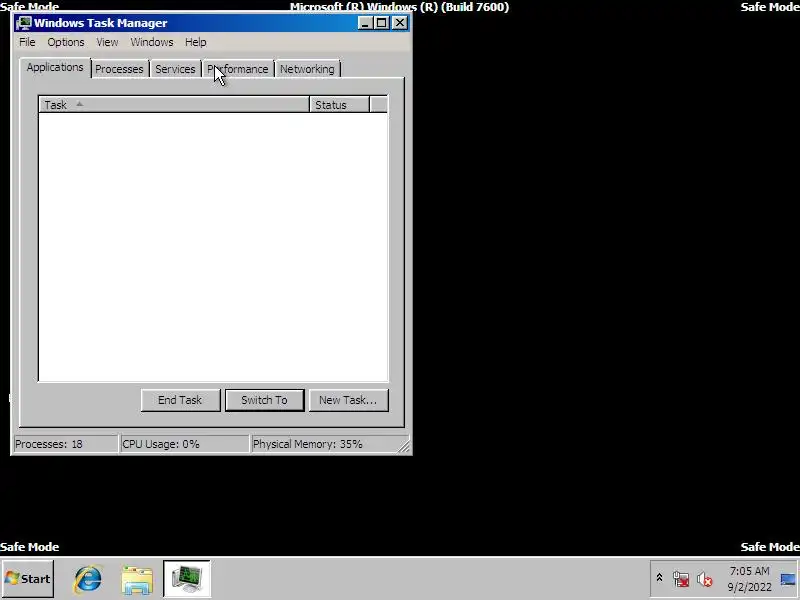
Task: Sort by the Status column header
Action: 339,105
